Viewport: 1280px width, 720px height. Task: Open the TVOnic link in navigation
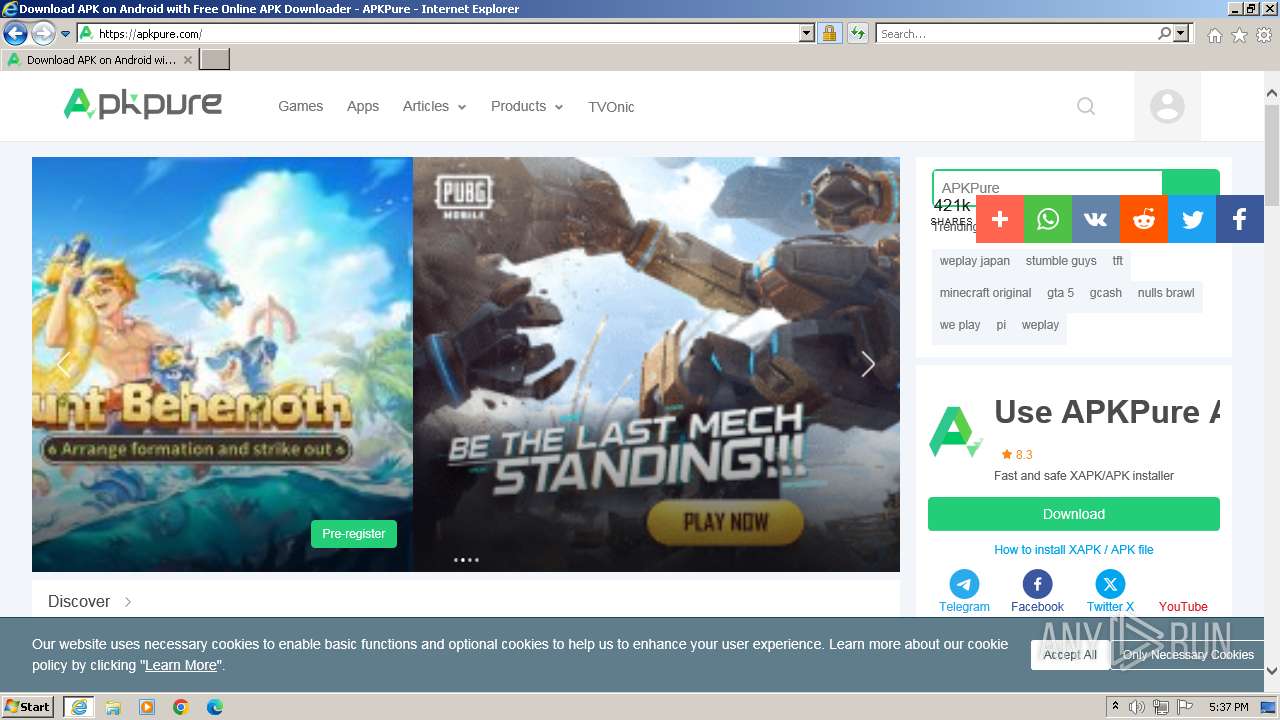[x=611, y=107]
